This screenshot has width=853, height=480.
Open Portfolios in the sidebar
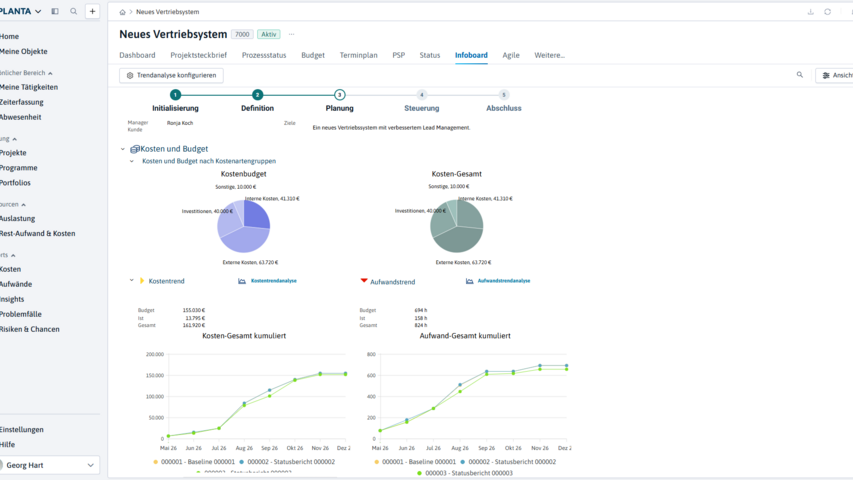(x=15, y=183)
